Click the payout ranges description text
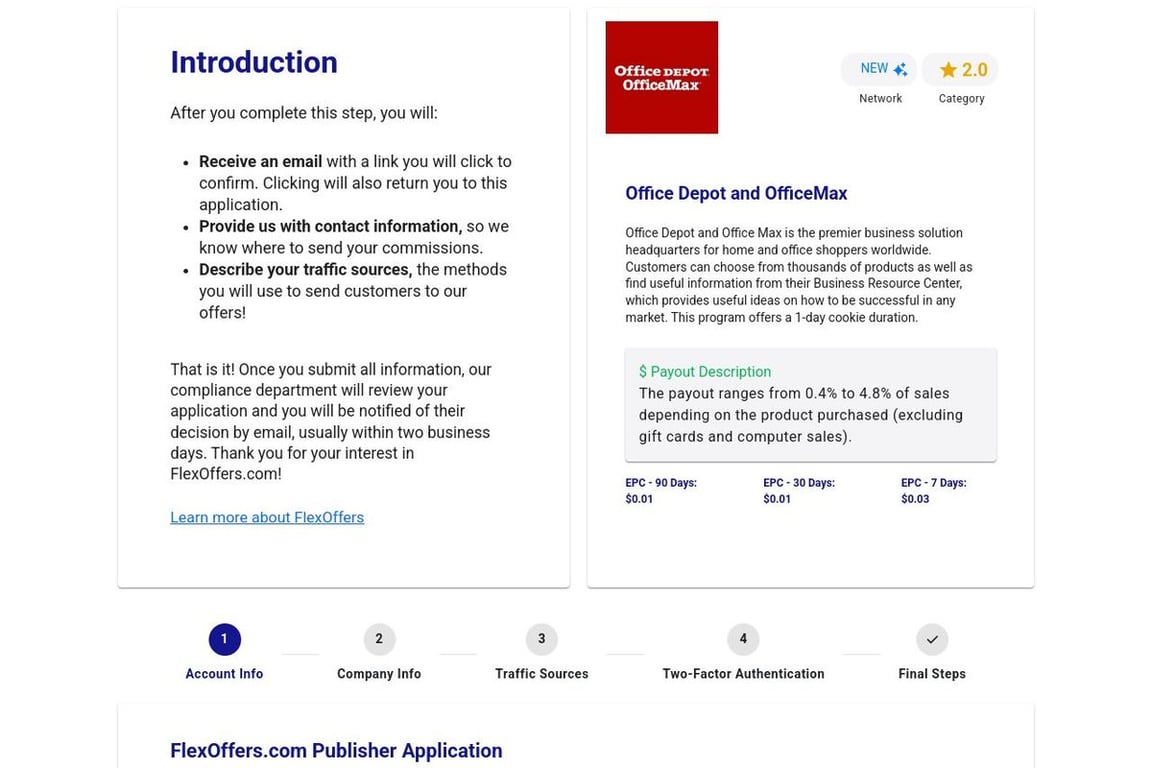Viewport: 1152px width, 768px height. (801, 414)
